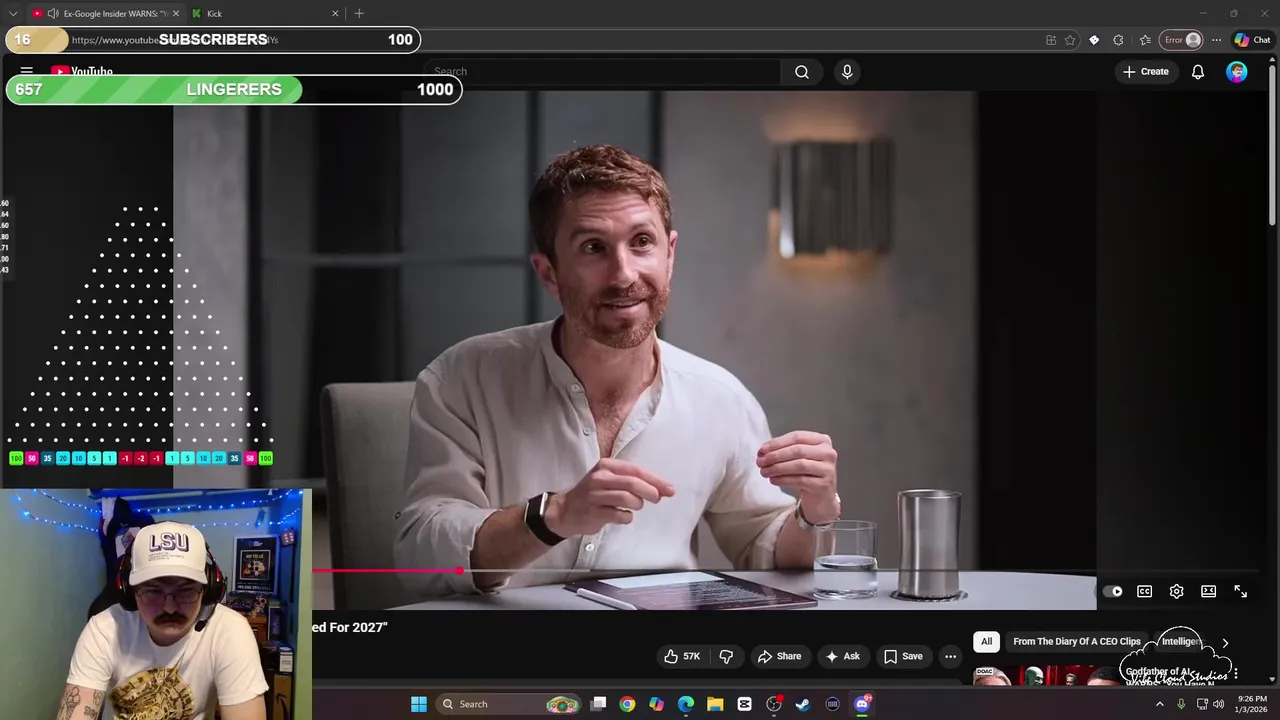Switch to the Ex-Google Insider WARNS tab
Viewport: 1280px width, 720px height.
[x=105, y=14]
